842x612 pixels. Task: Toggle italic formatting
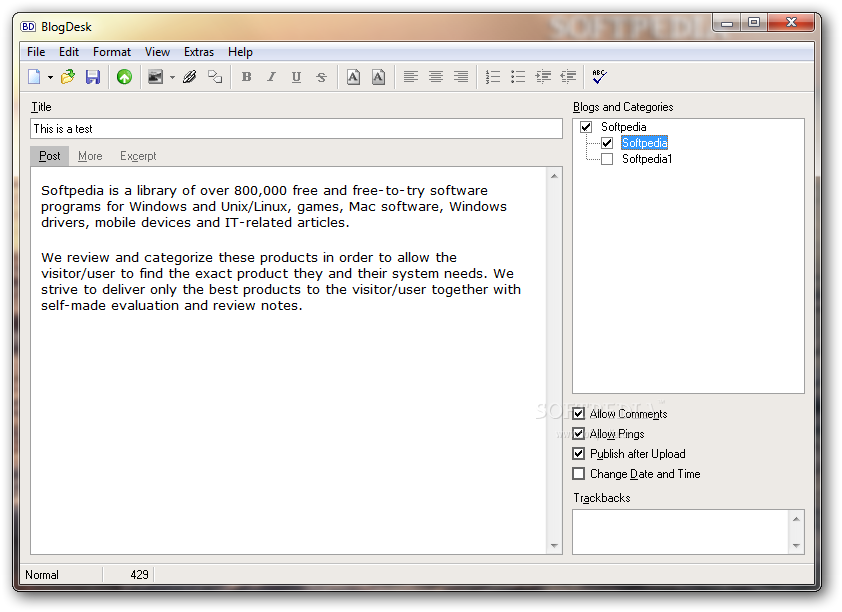[271, 77]
